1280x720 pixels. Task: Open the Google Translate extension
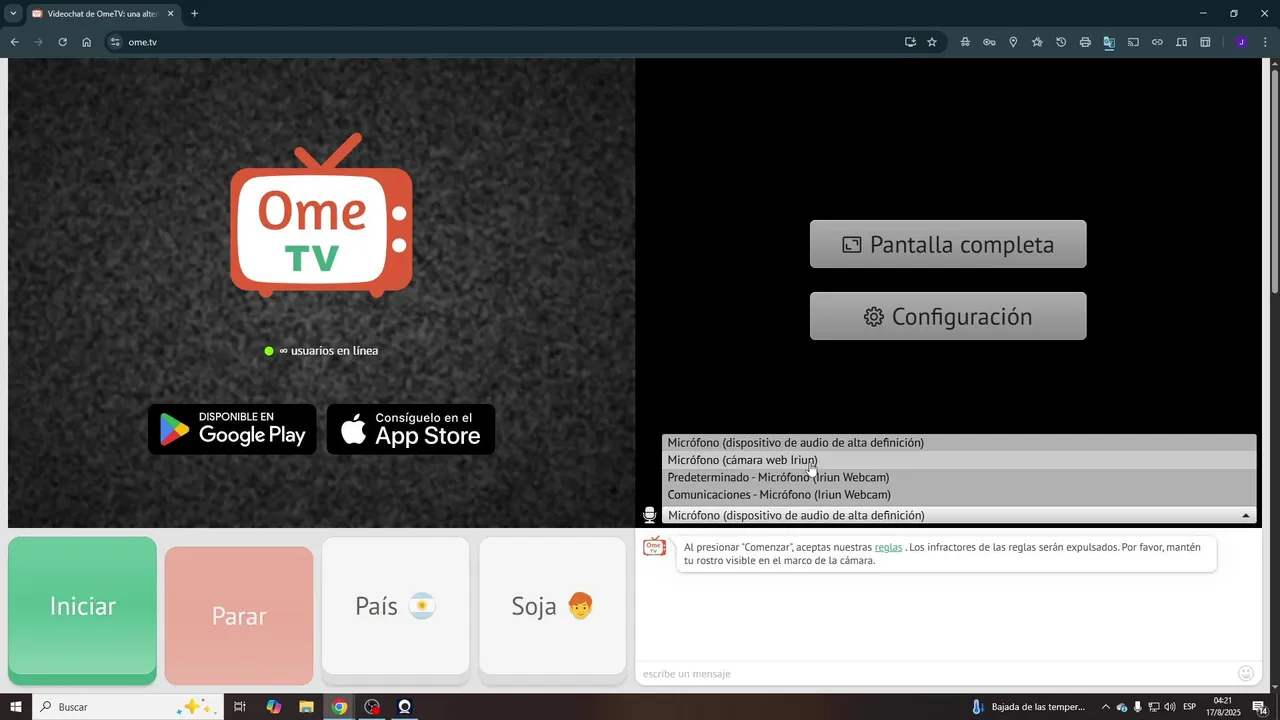[x=1109, y=42]
